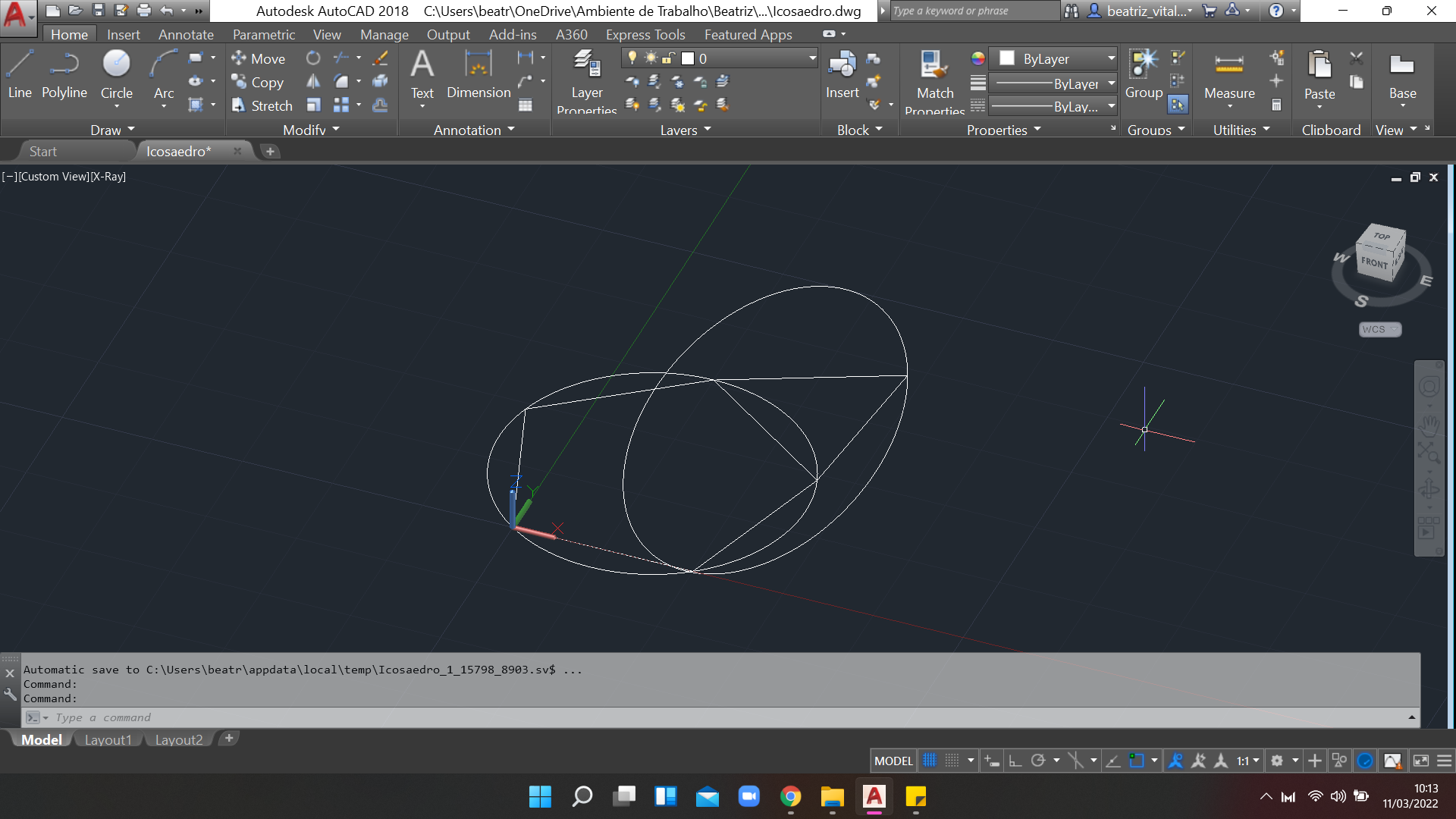Image resolution: width=1456 pixels, height=819 pixels.
Task: Toggle snap mode in status bar
Action: (x=952, y=761)
